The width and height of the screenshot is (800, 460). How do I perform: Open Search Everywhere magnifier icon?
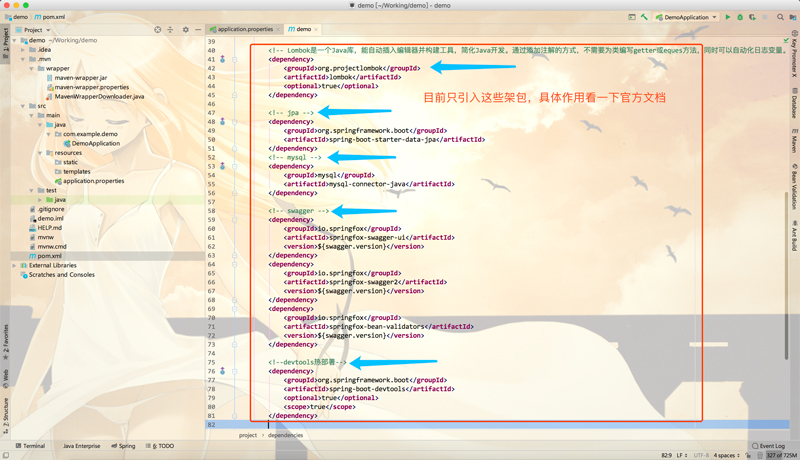pos(780,17)
